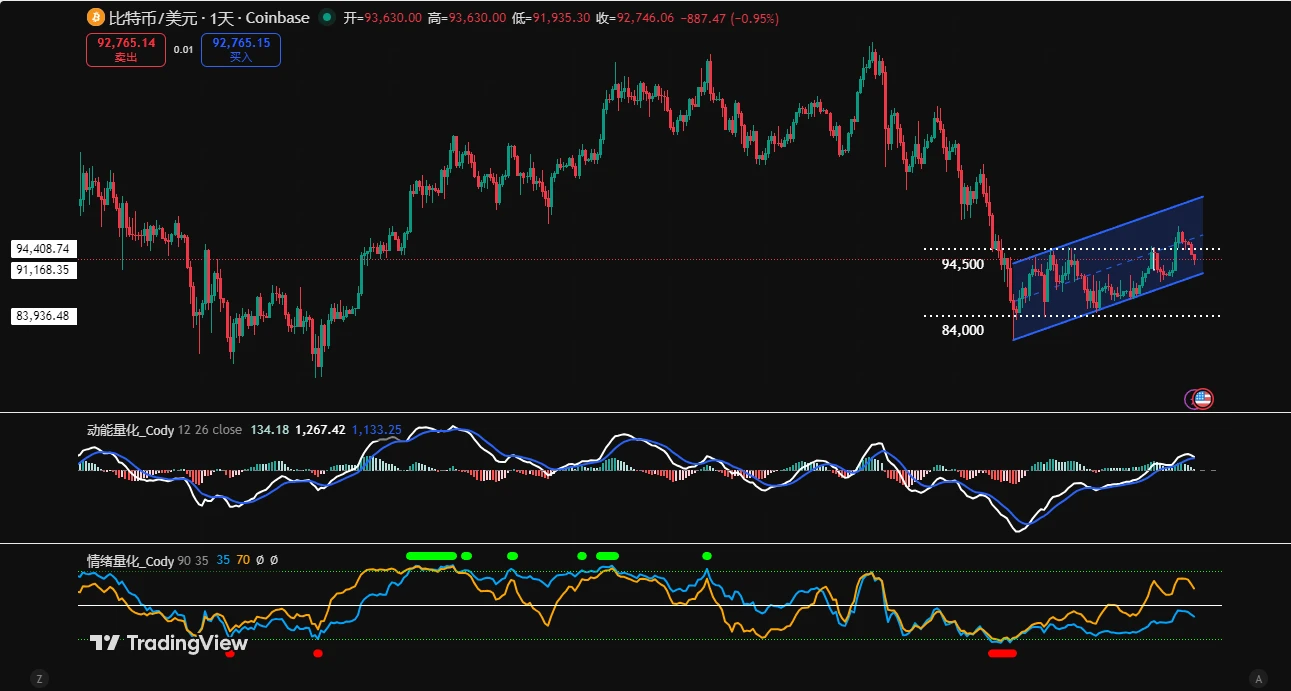Click the round Z button at bottom left

click(38, 677)
